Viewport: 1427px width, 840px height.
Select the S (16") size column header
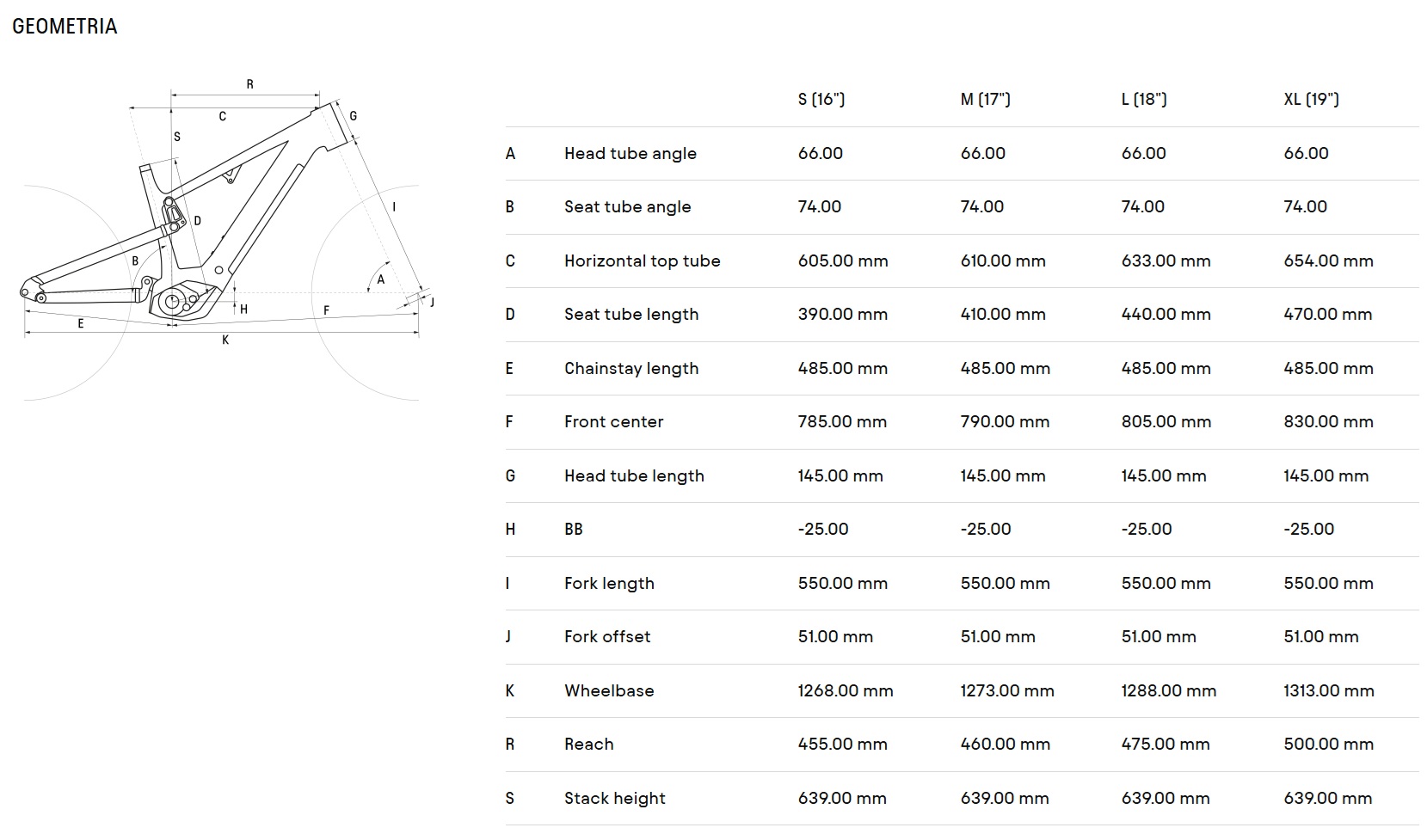tap(821, 100)
